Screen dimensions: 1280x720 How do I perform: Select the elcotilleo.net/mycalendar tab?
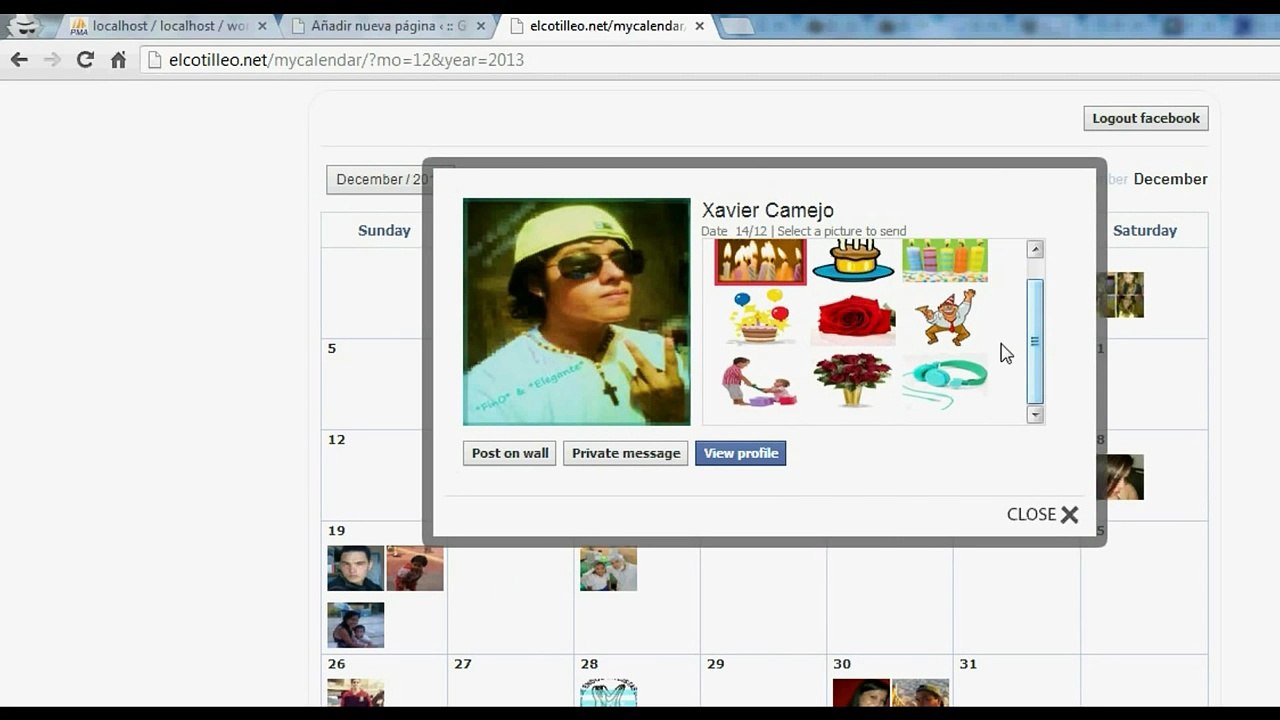coord(606,26)
